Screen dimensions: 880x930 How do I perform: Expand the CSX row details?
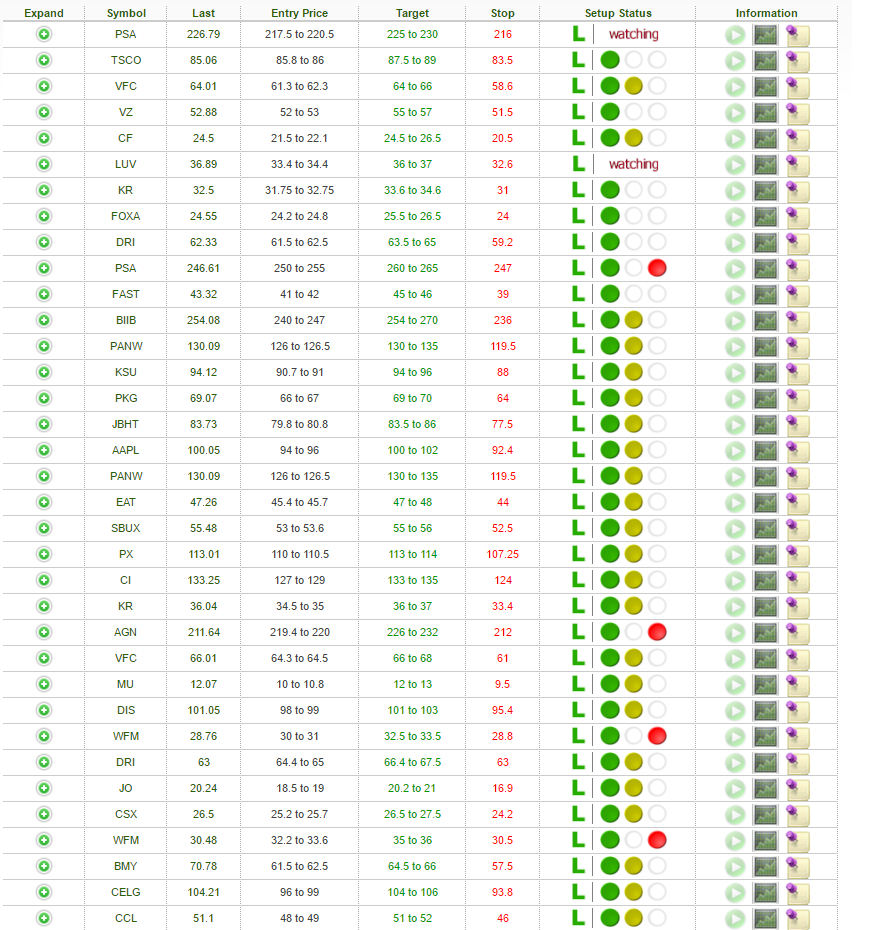44,814
